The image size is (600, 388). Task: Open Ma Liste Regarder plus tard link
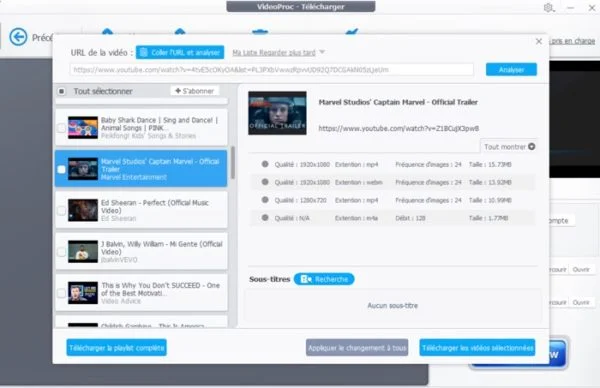[x=274, y=52]
